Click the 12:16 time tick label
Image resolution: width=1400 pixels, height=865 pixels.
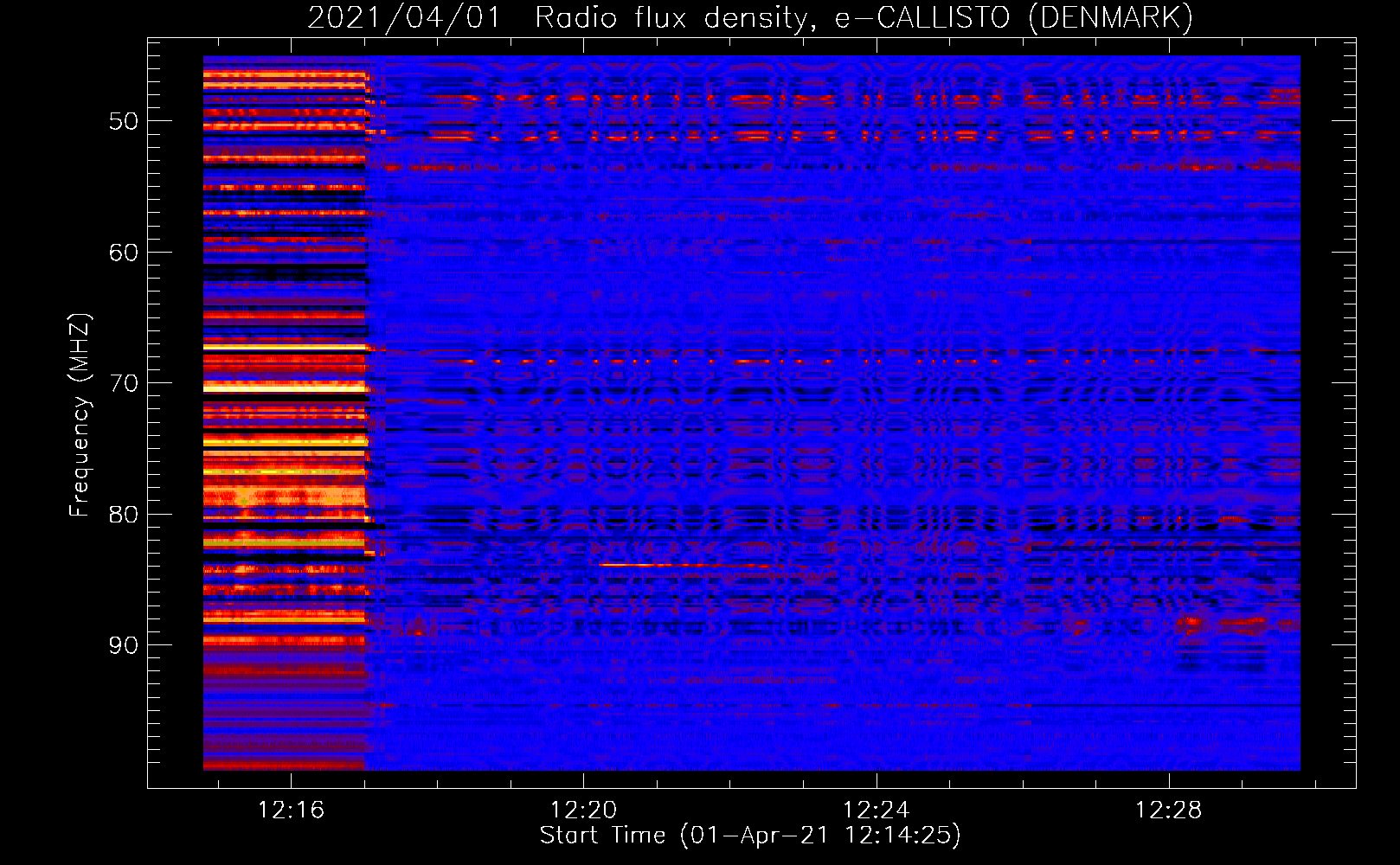coord(291,810)
